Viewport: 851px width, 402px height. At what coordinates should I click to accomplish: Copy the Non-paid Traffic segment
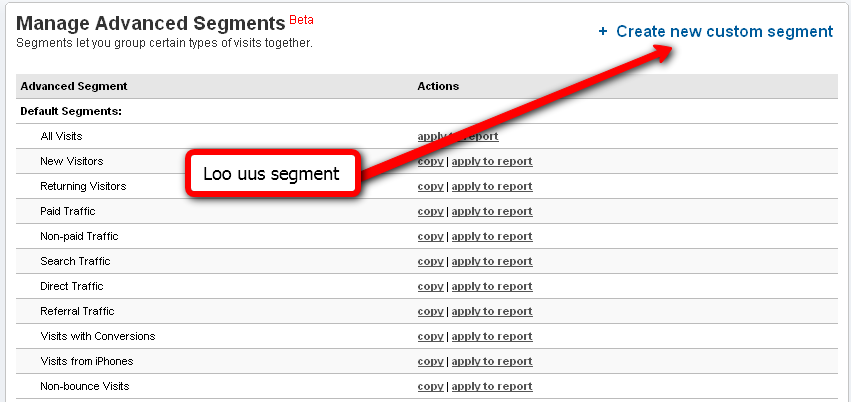[x=430, y=236]
